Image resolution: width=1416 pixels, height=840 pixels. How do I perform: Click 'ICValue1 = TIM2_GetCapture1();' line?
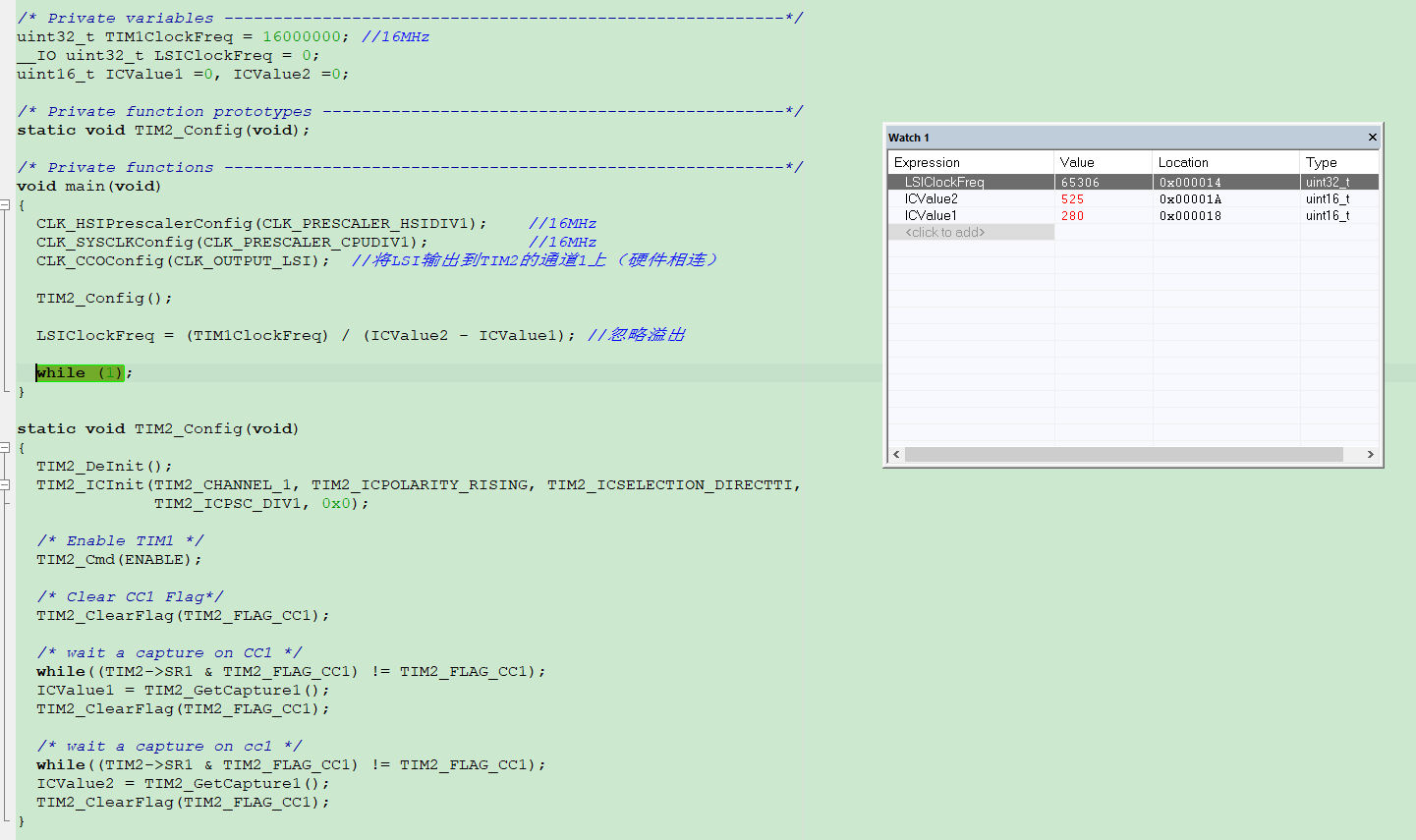pos(183,690)
